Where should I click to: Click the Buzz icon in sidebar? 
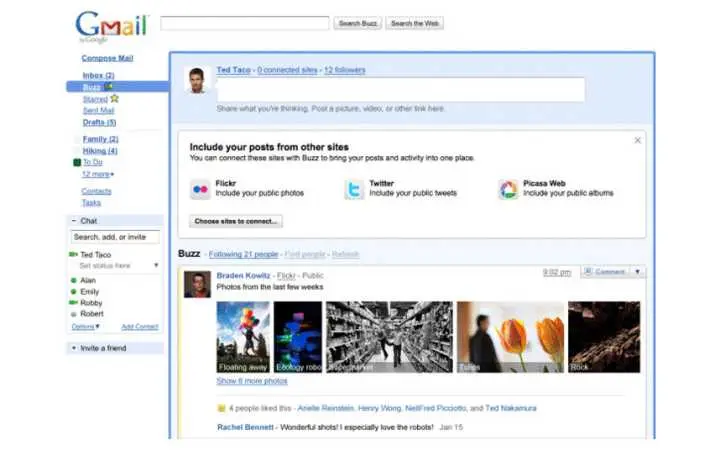pos(108,86)
